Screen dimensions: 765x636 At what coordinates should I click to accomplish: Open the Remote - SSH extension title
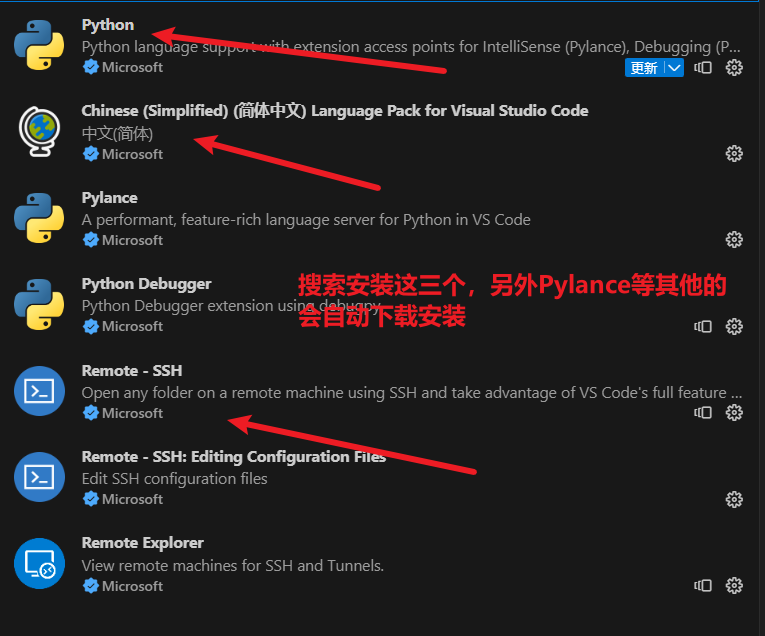[x=132, y=371]
